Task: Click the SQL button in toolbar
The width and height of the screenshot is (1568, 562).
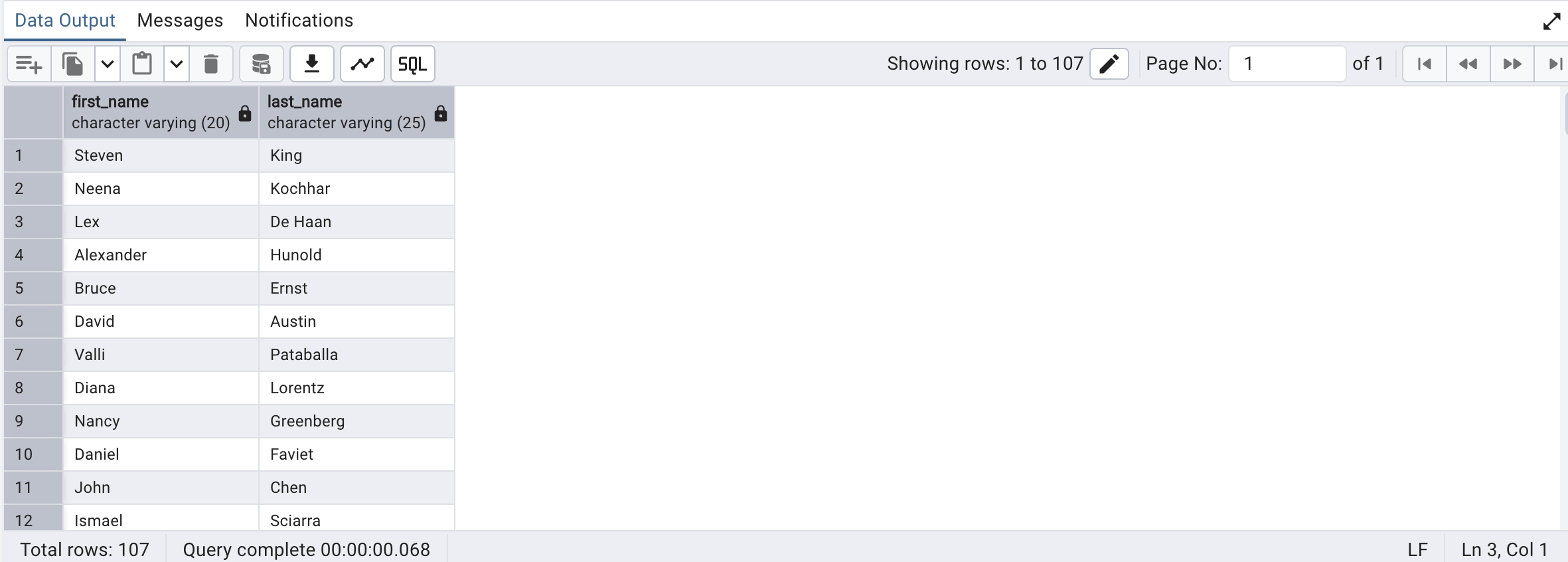Action: (412, 64)
